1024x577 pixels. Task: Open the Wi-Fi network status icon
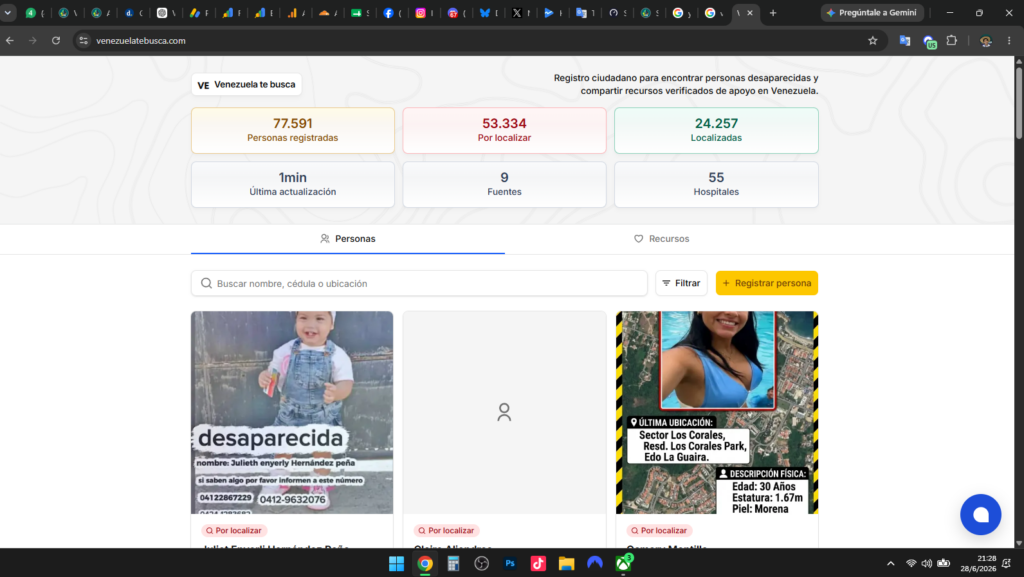(x=911, y=563)
